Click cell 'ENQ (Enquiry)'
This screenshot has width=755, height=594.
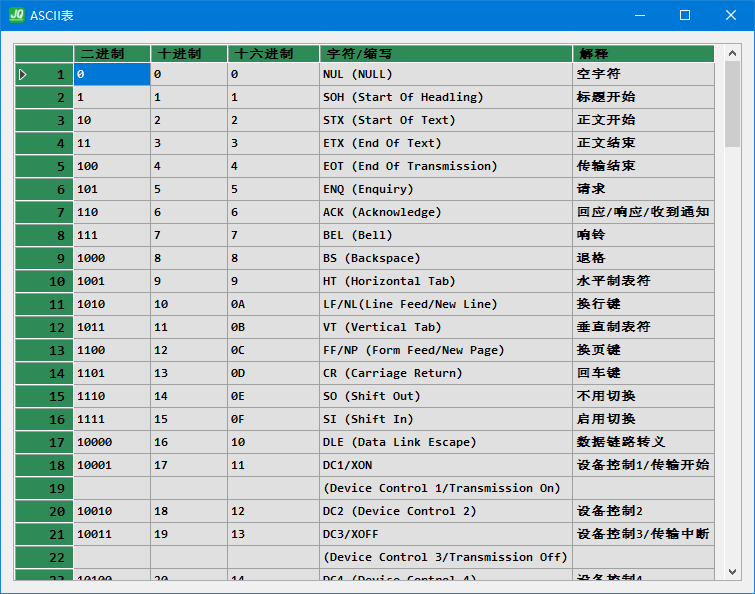point(446,189)
